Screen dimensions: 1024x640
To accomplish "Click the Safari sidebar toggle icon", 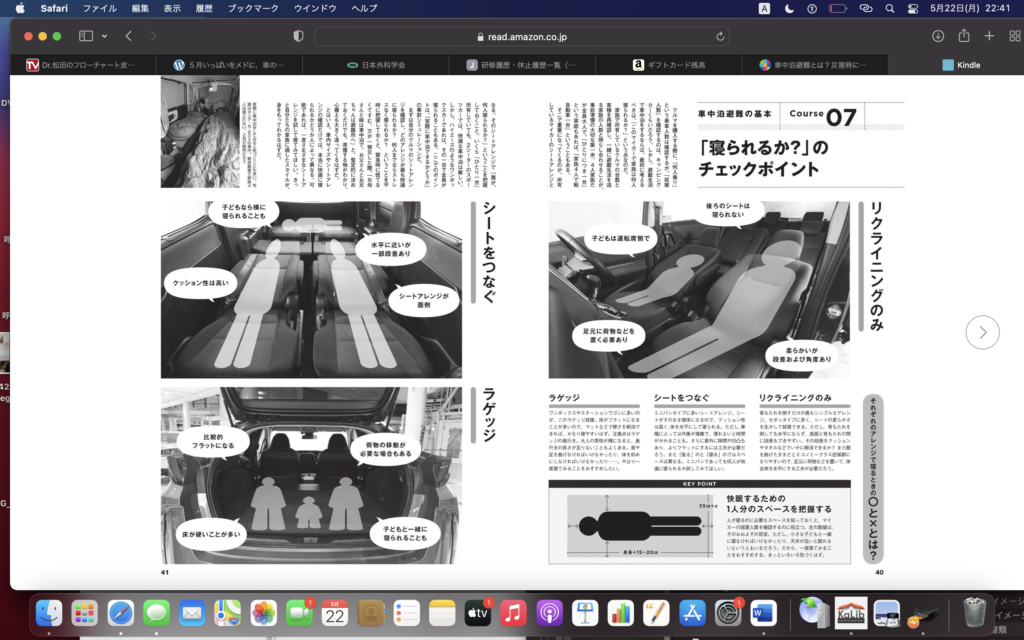I will pos(85,36).
